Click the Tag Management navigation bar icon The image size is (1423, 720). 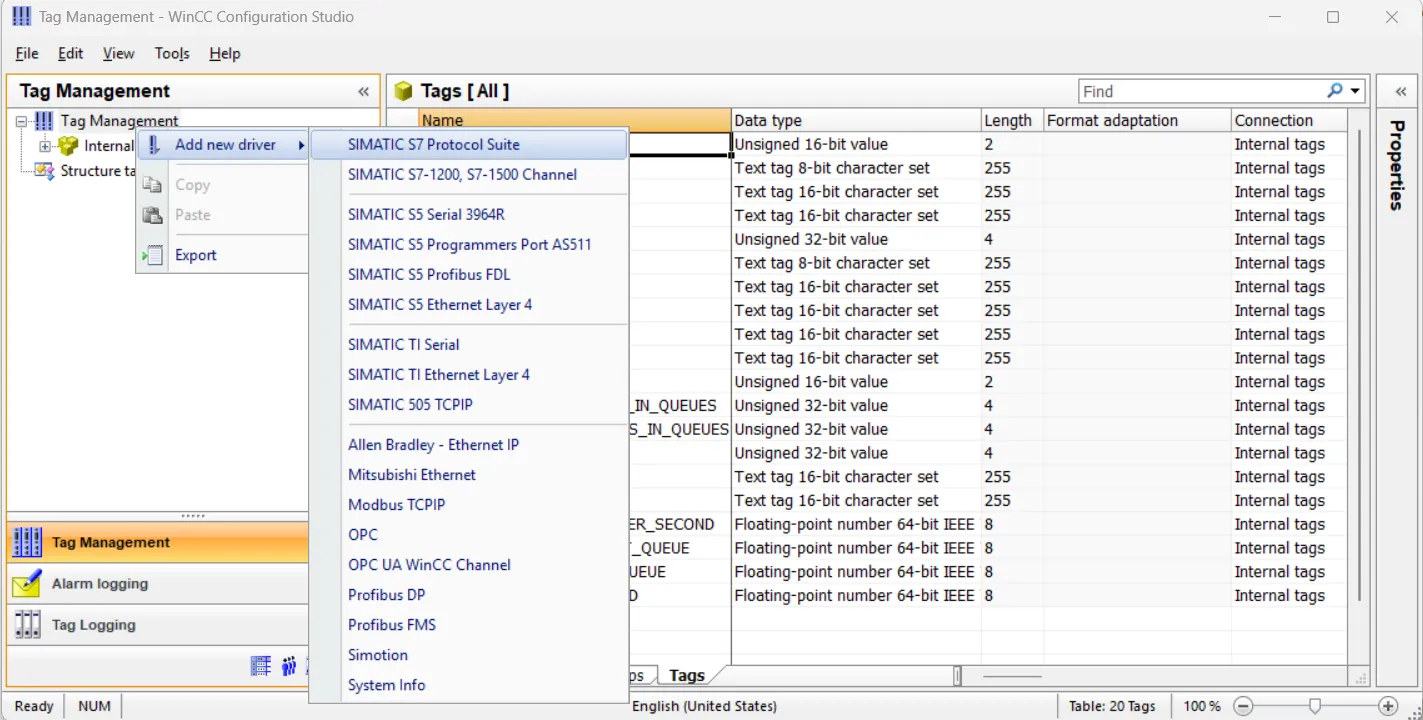pyautogui.click(x=28, y=542)
